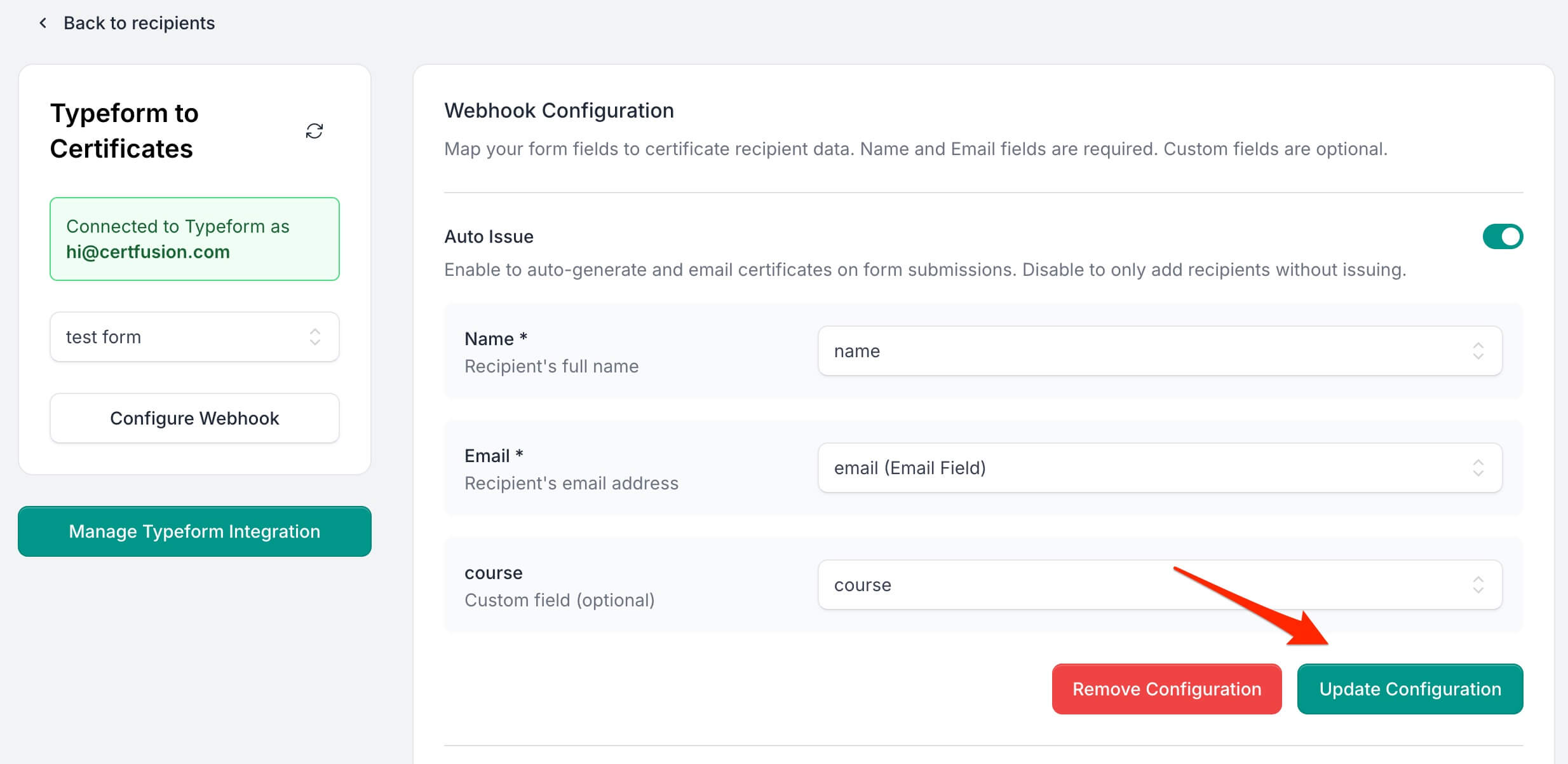The width and height of the screenshot is (1568, 764).
Task: Disable the Auto Issue toggle
Action: [x=1502, y=236]
